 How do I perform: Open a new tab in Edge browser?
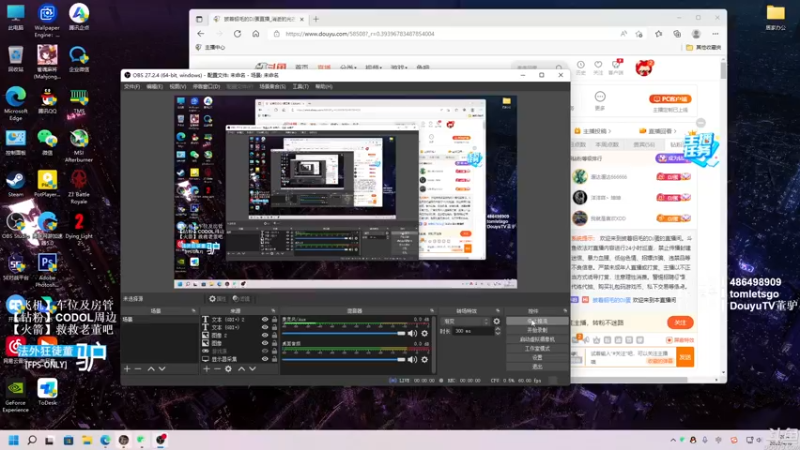tap(316, 19)
